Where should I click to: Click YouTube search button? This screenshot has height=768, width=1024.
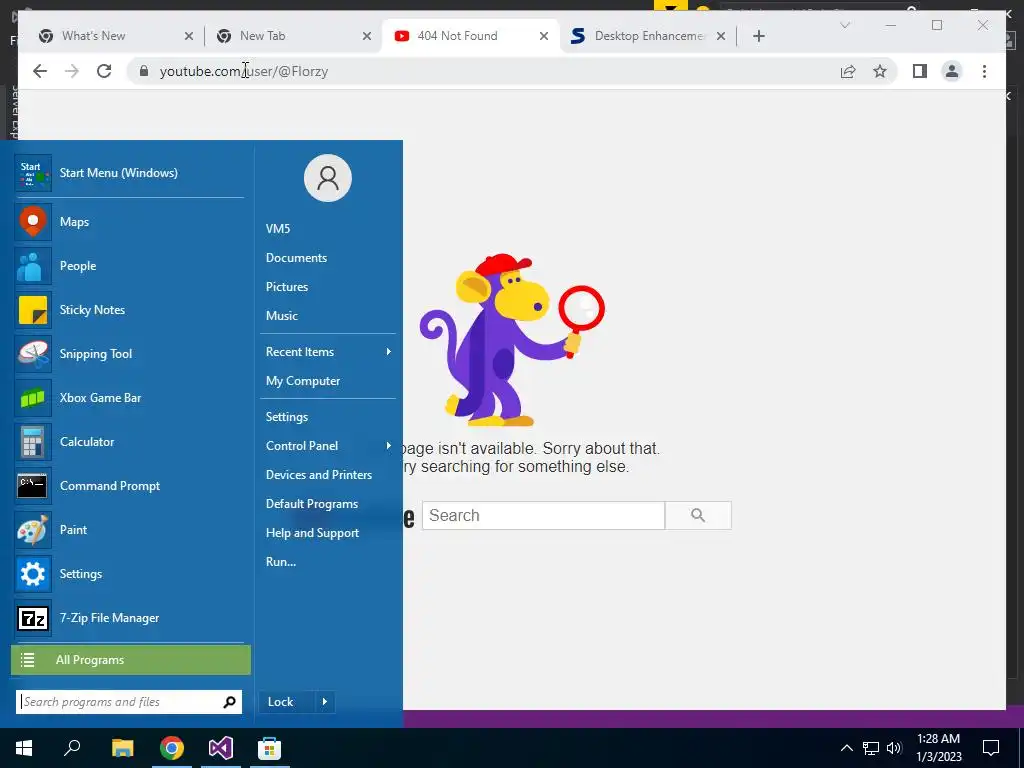[698, 515]
